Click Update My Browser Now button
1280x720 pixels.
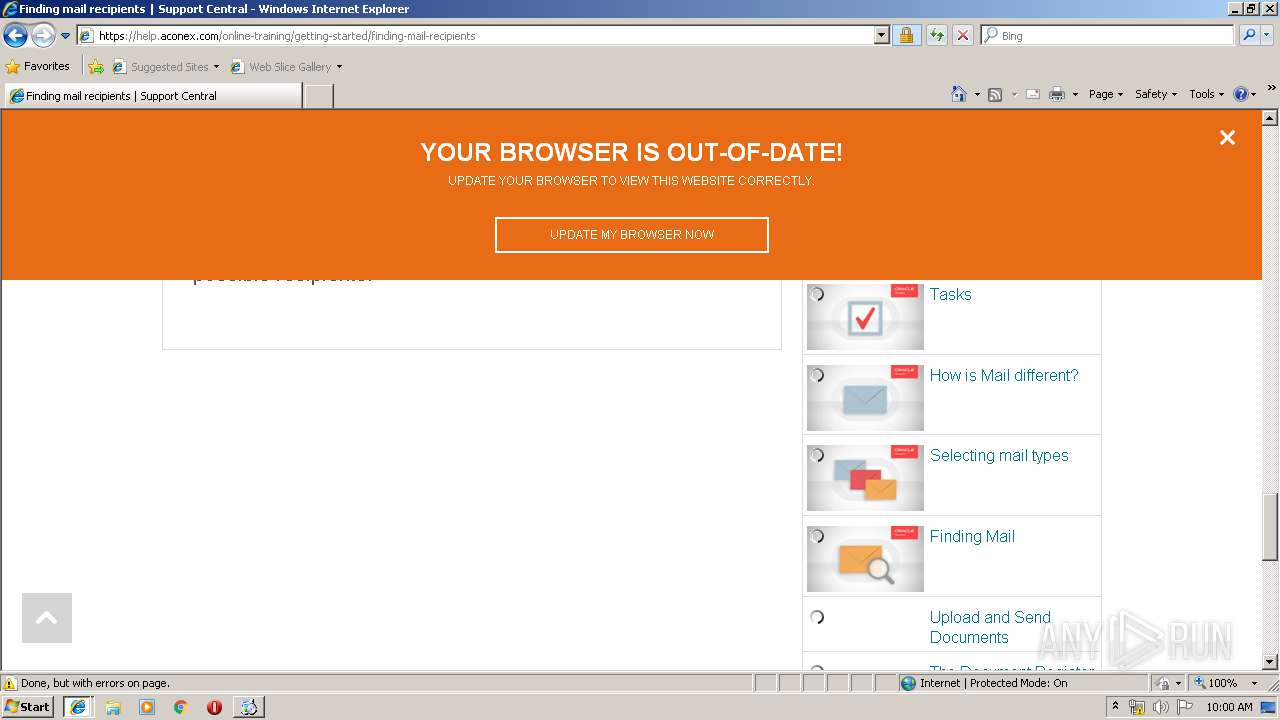(632, 235)
